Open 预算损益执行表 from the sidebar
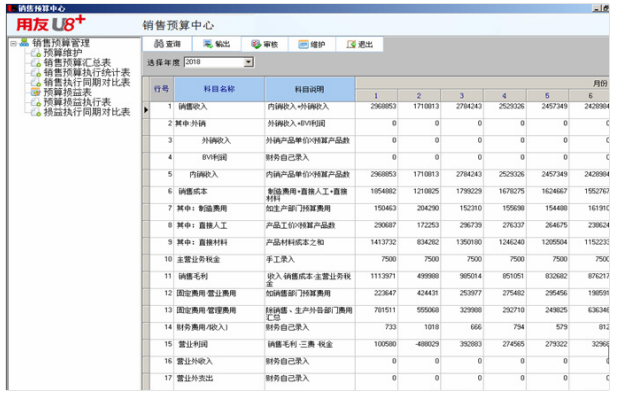 [x=78, y=102]
